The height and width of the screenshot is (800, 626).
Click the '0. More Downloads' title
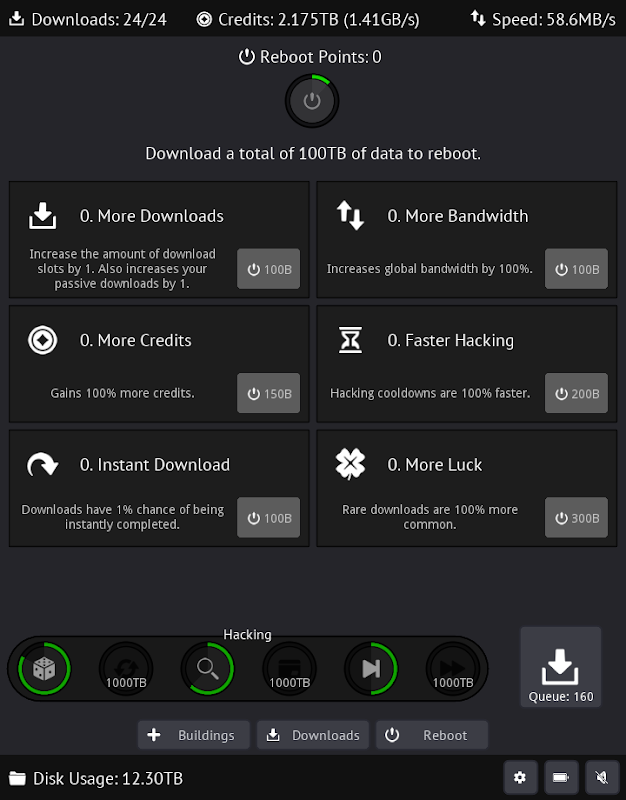[x=152, y=216]
